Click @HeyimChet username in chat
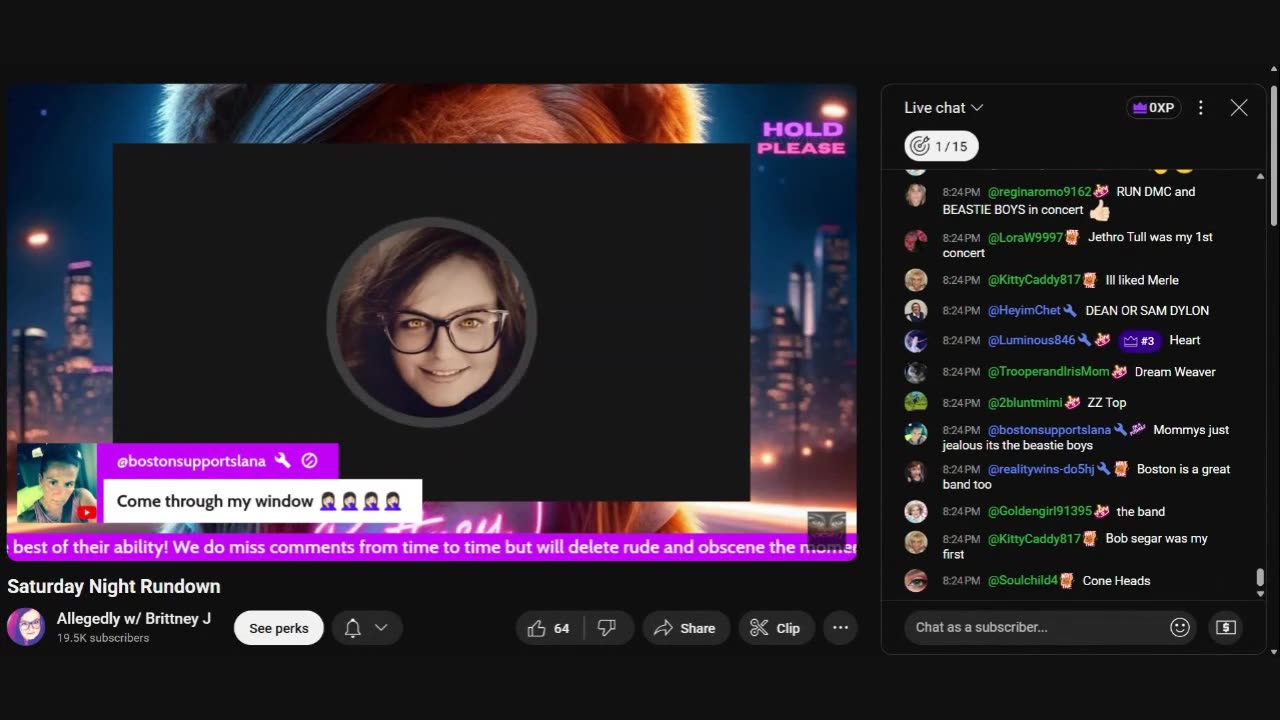The image size is (1280, 720). [1024, 311]
